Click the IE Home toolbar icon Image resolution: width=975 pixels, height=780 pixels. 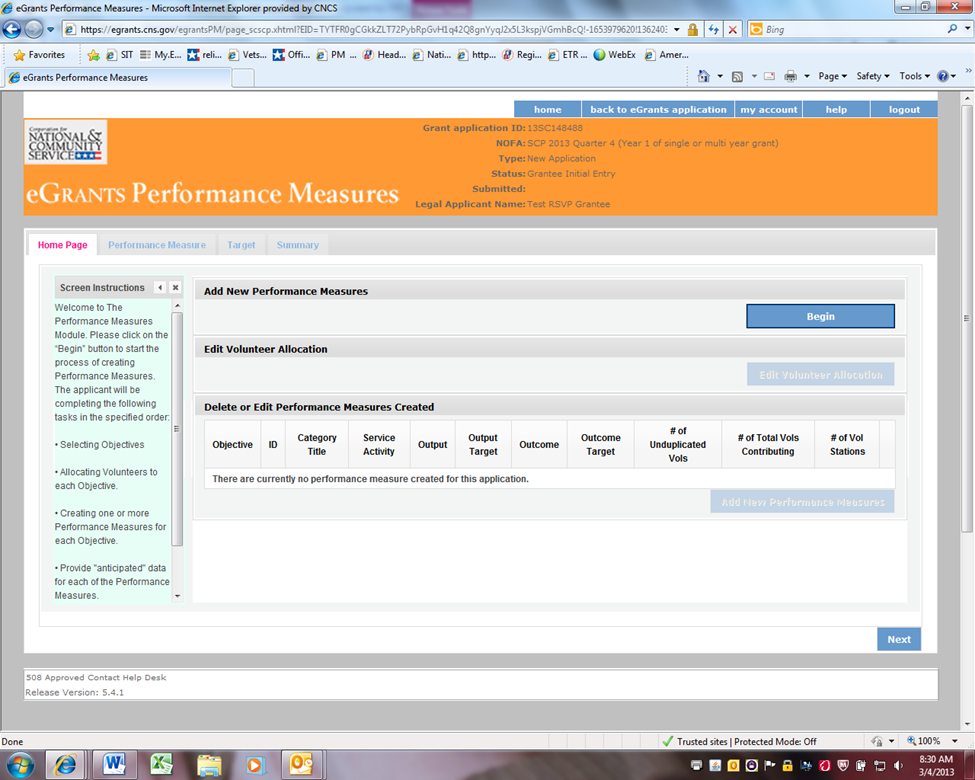[x=704, y=76]
